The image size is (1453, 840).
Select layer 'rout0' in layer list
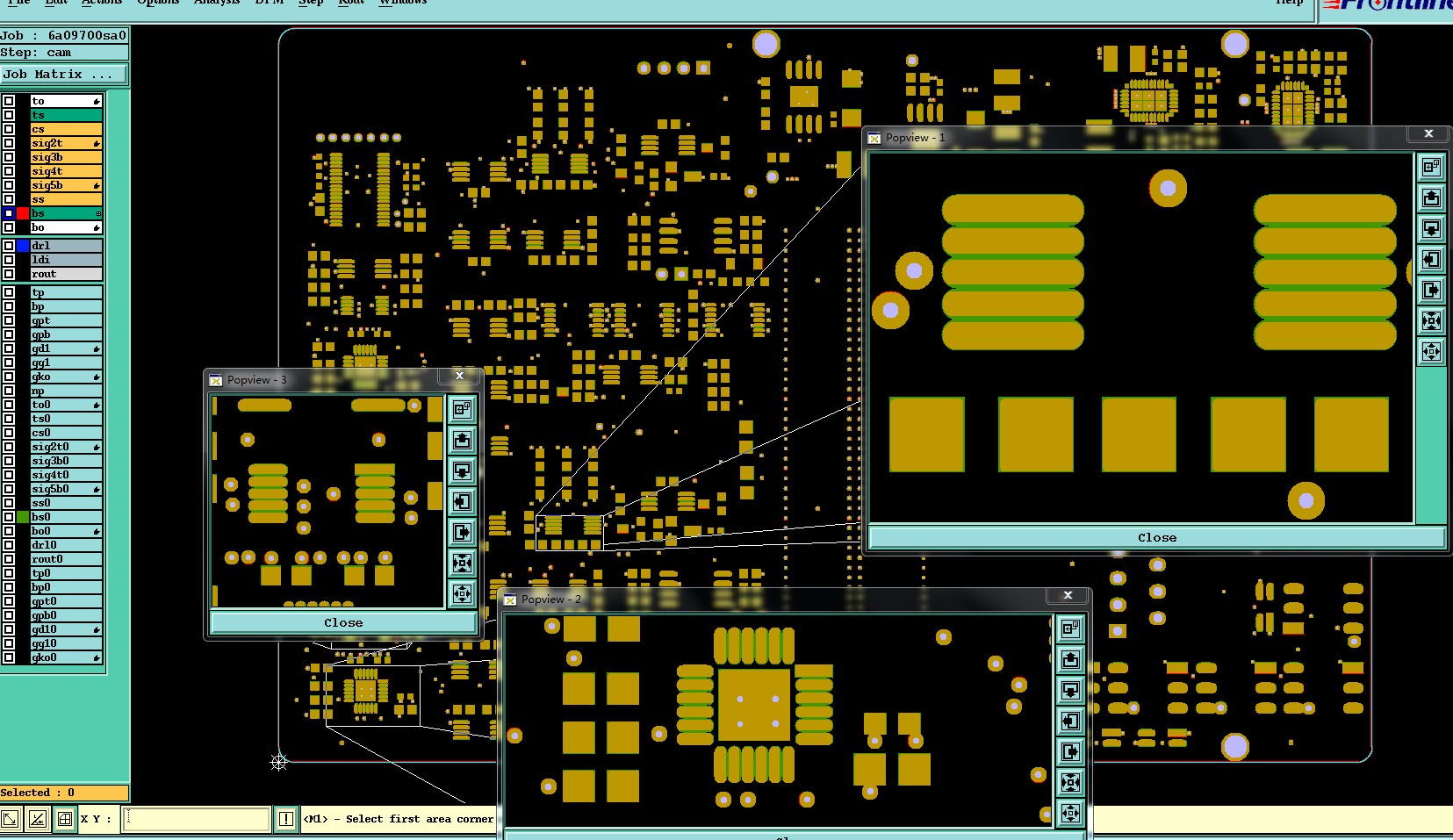[67, 559]
